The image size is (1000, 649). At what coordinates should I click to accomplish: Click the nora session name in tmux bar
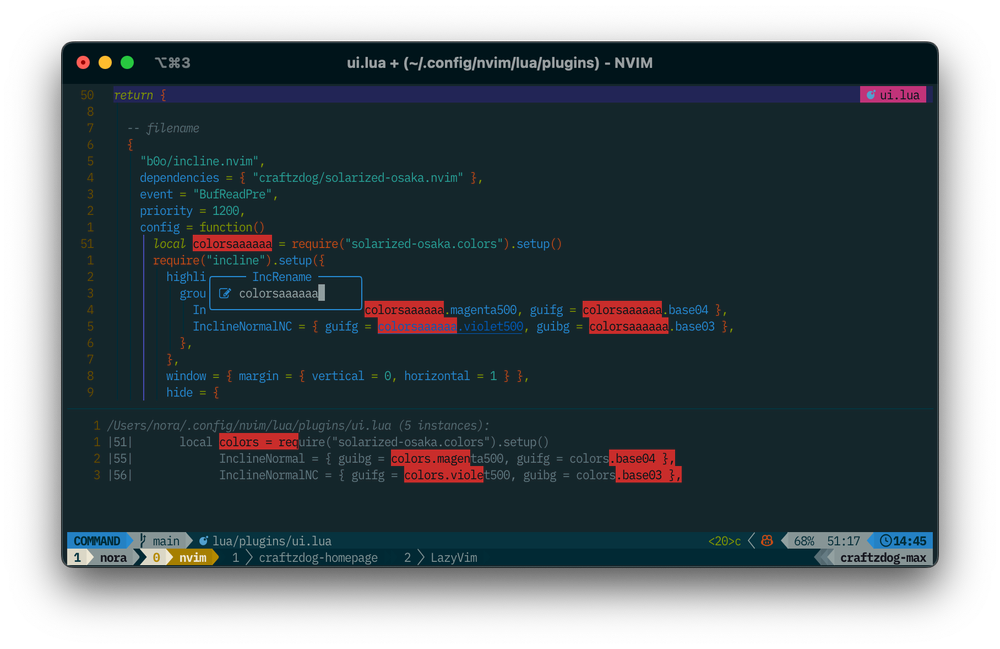pos(112,557)
